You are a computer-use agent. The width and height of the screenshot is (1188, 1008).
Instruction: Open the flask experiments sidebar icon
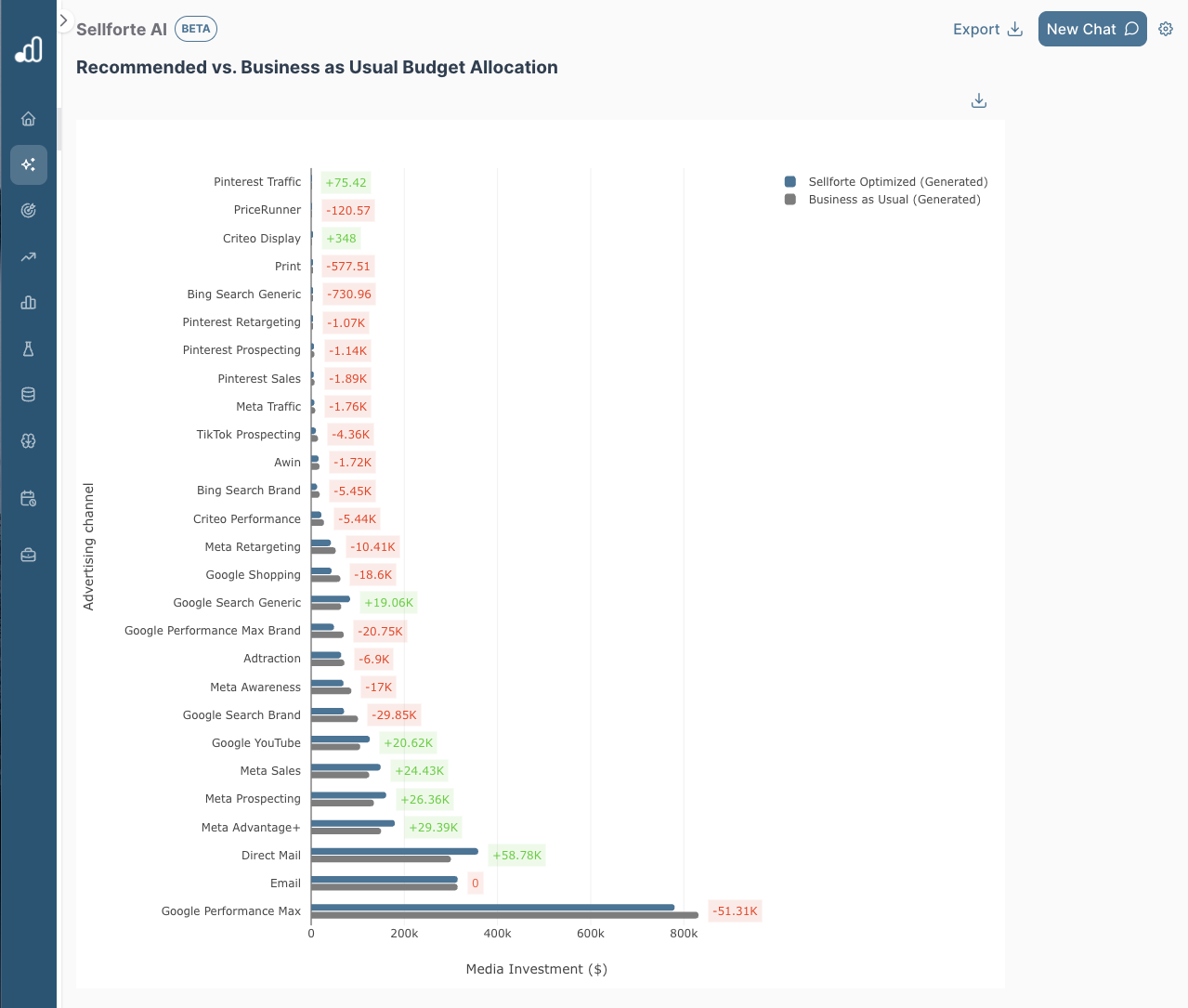click(29, 349)
